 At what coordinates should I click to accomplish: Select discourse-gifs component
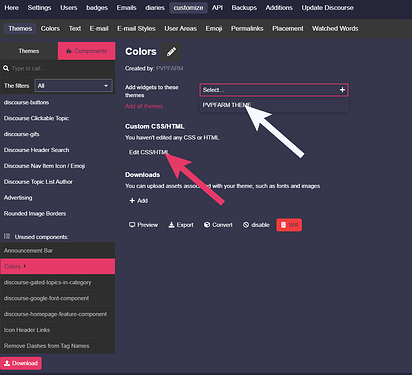click(58, 134)
